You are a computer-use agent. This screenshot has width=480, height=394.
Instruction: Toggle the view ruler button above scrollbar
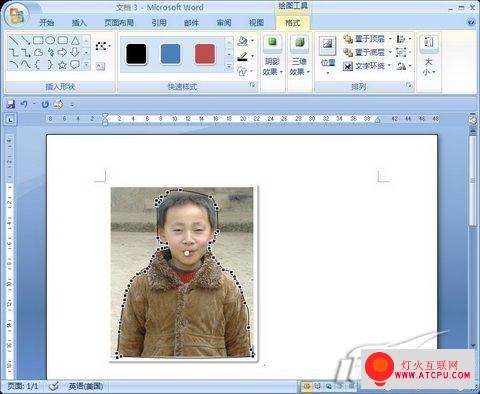pyautogui.click(x=472, y=120)
